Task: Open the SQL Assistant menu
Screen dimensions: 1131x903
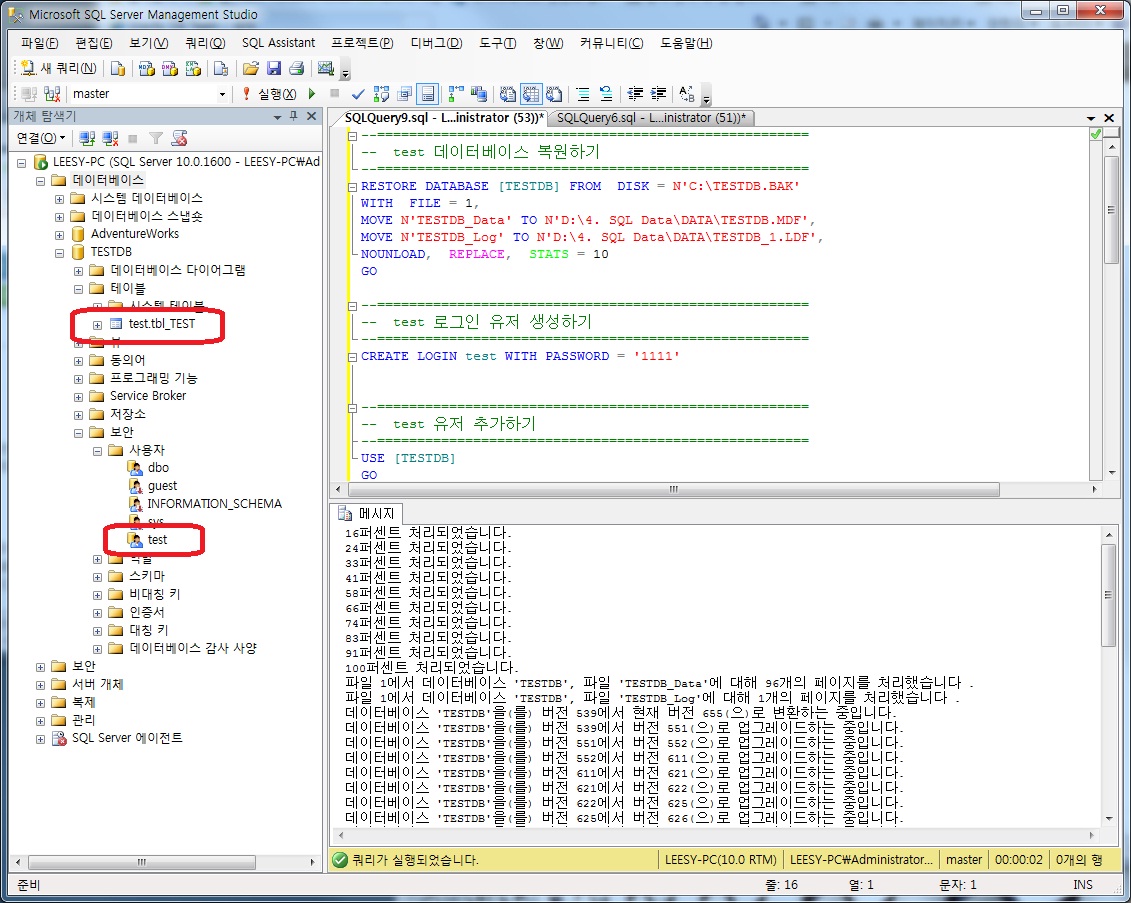Action: [278, 43]
